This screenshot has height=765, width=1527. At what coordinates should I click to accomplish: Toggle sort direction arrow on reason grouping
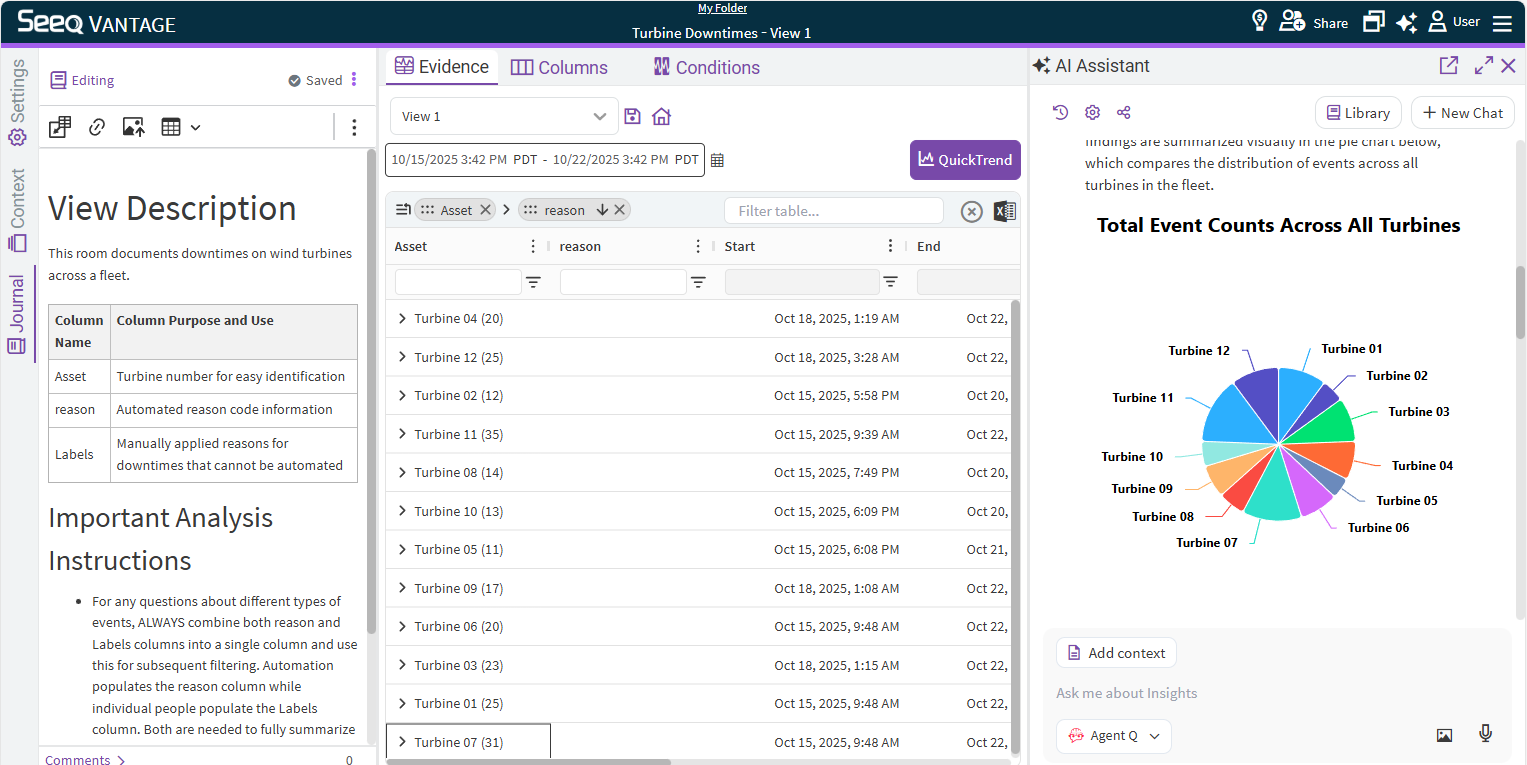(x=602, y=210)
